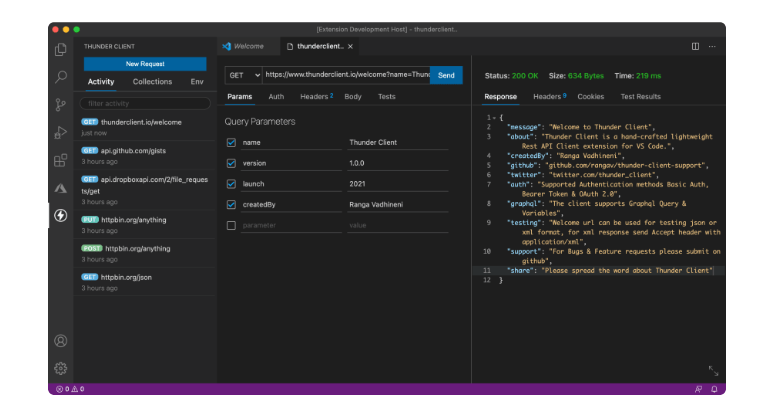
Task: Switch to the Env tab
Action: 197,82
